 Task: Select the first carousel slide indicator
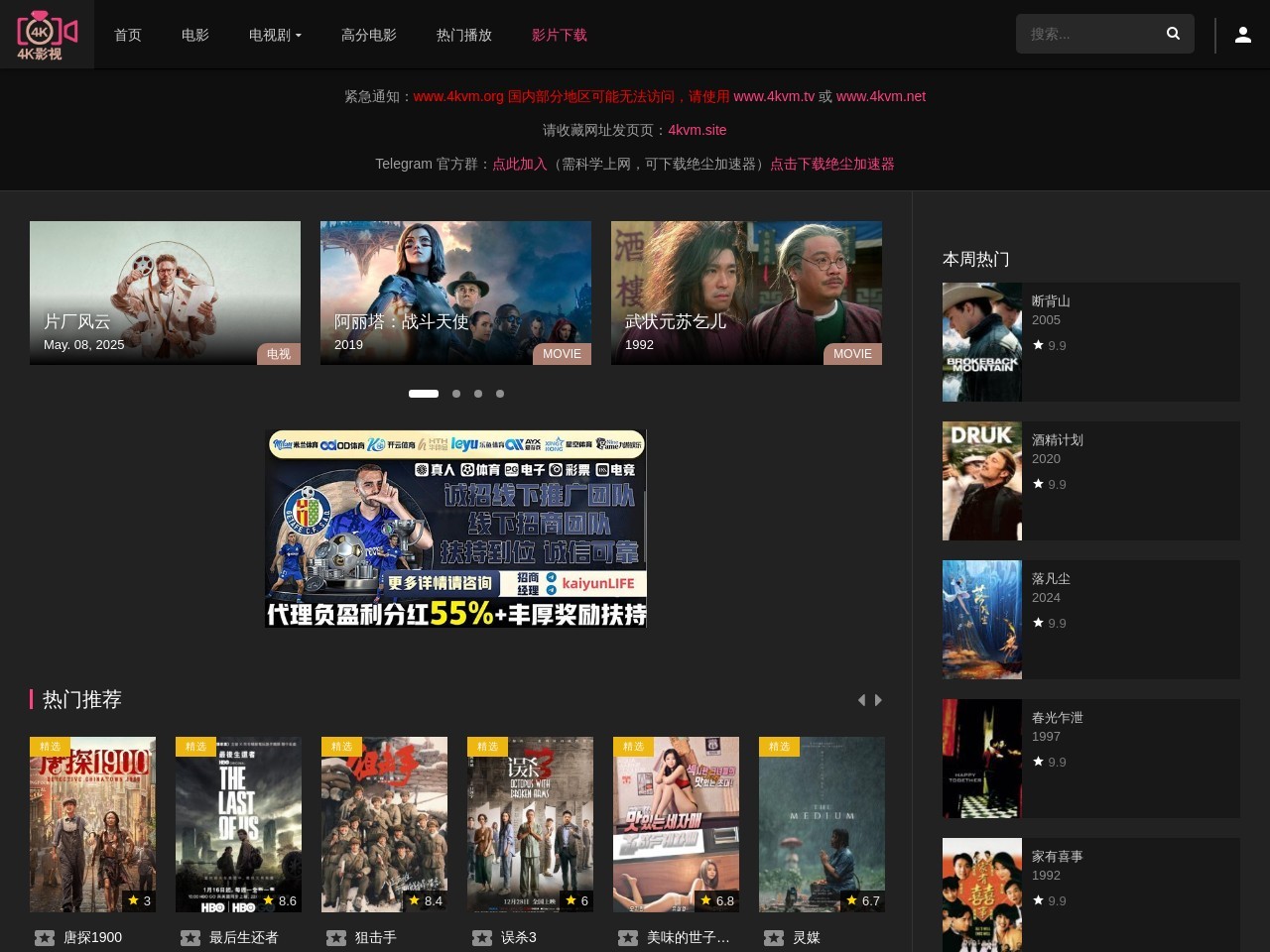click(424, 394)
